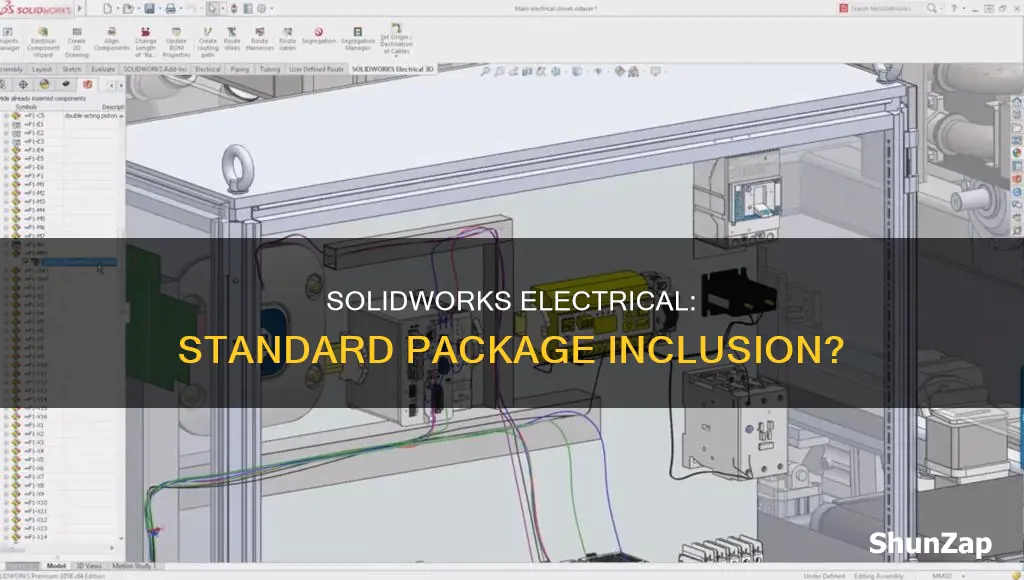The image size is (1024, 580).
Task: Run the Route Harnesses command
Action: click(x=259, y=39)
